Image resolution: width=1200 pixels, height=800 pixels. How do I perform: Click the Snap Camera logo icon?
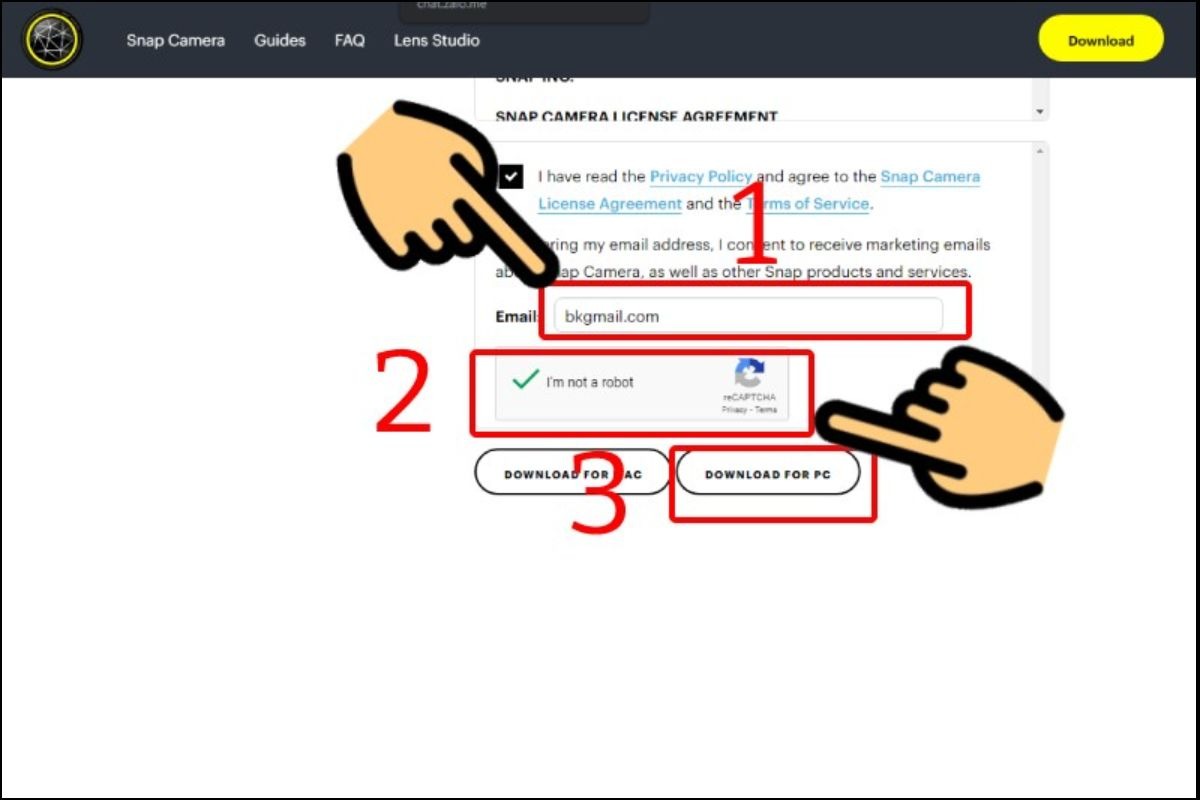tap(53, 41)
